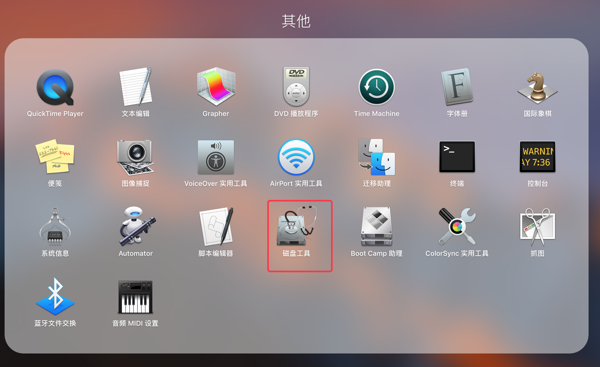Screen dimensions: 600x367
Task: Open VoiceOver 实用工具 app
Action: pyautogui.click(x=216, y=157)
